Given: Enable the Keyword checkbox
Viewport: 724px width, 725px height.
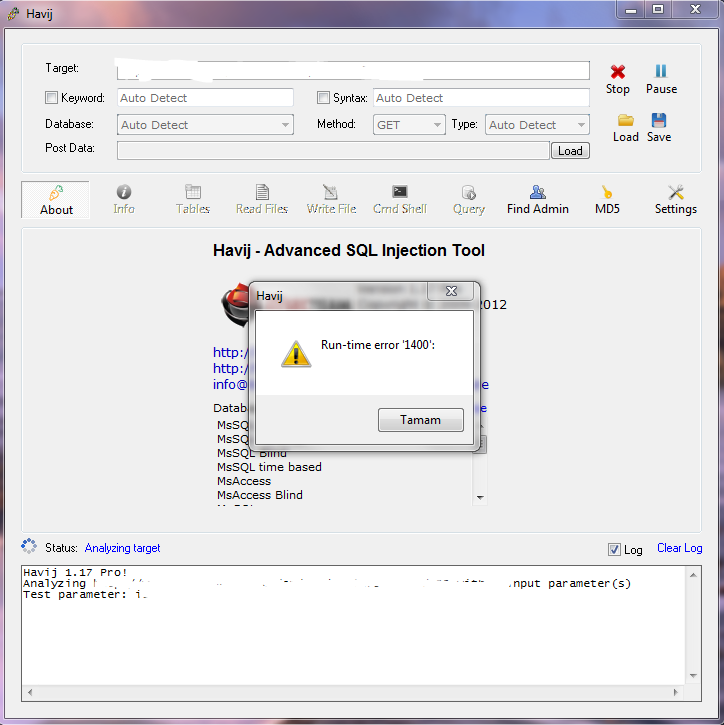Looking at the screenshot, I should click(x=51, y=98).
